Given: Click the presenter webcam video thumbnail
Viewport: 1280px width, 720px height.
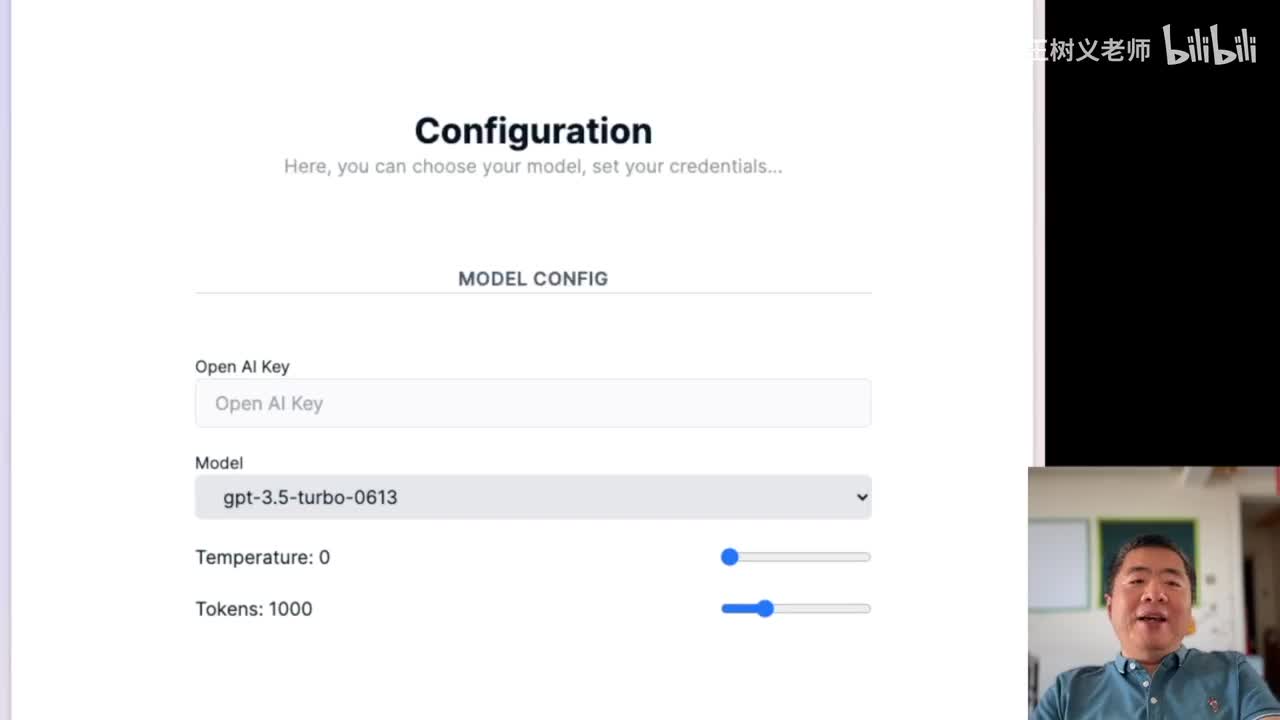Looking at the screenshot, I should point(1154,593).
